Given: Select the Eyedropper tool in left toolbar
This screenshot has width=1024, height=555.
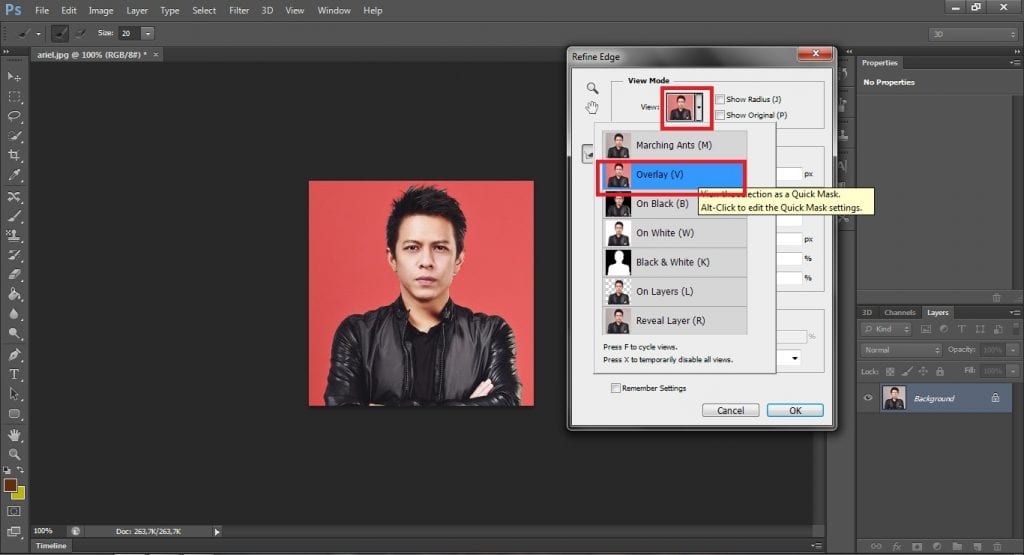Looking at the screenshot, I should click(x=14, y=175).
